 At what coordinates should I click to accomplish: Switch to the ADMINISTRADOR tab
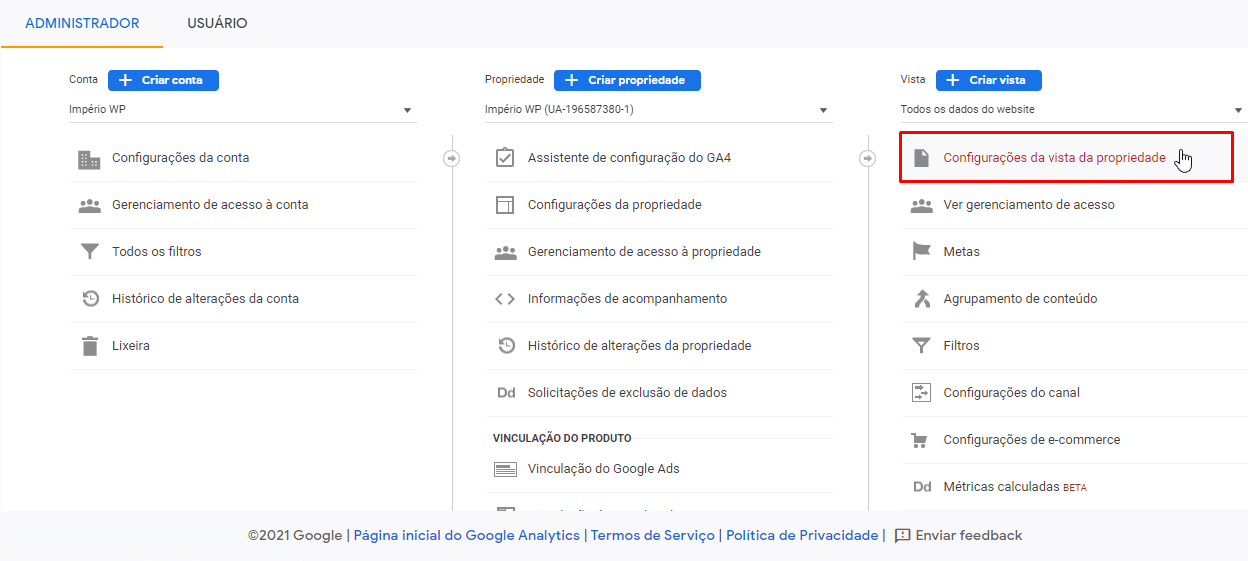coord(82,23)
